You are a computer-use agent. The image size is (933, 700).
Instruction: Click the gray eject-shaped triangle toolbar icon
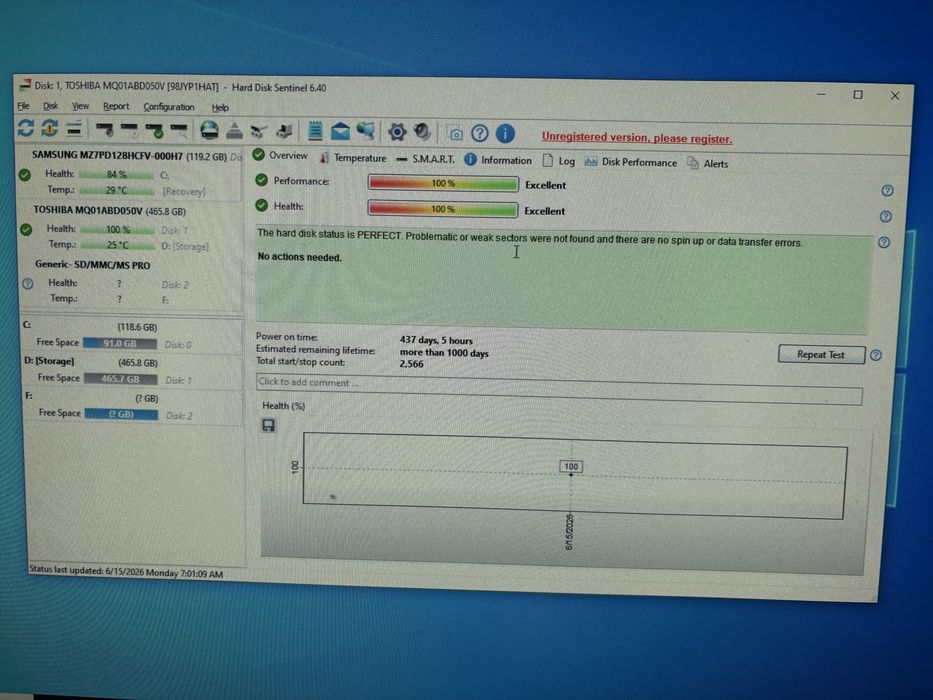click(234, 131)
